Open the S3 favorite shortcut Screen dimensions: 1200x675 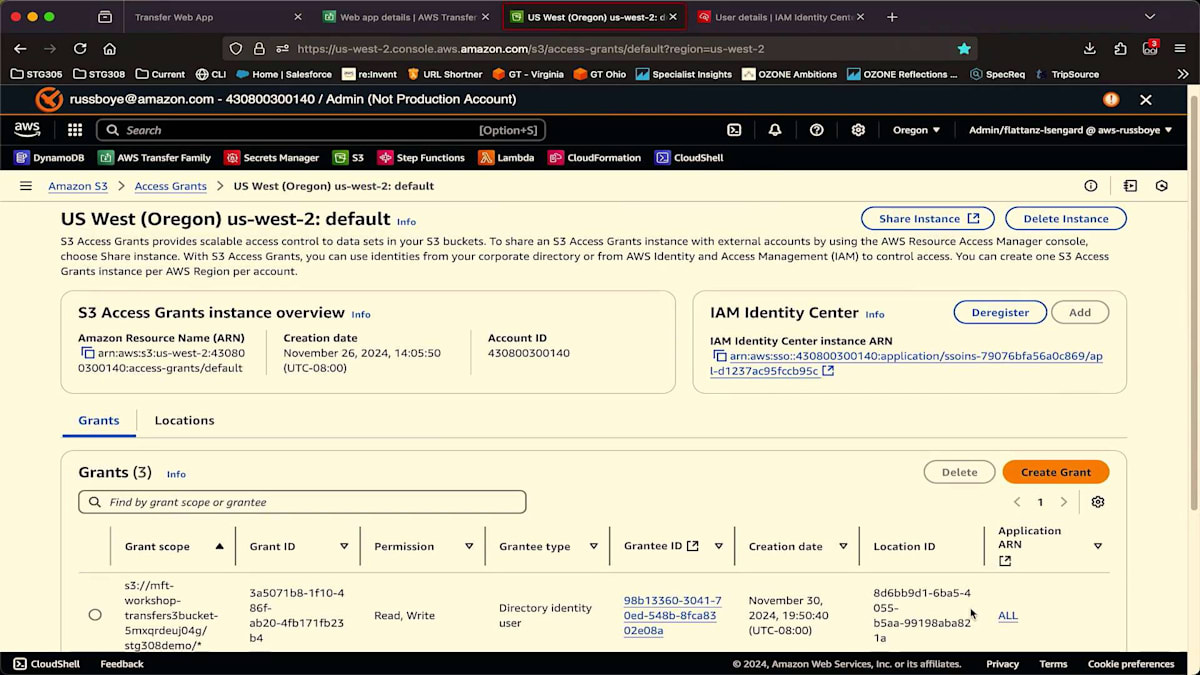(x=348, y=158)
